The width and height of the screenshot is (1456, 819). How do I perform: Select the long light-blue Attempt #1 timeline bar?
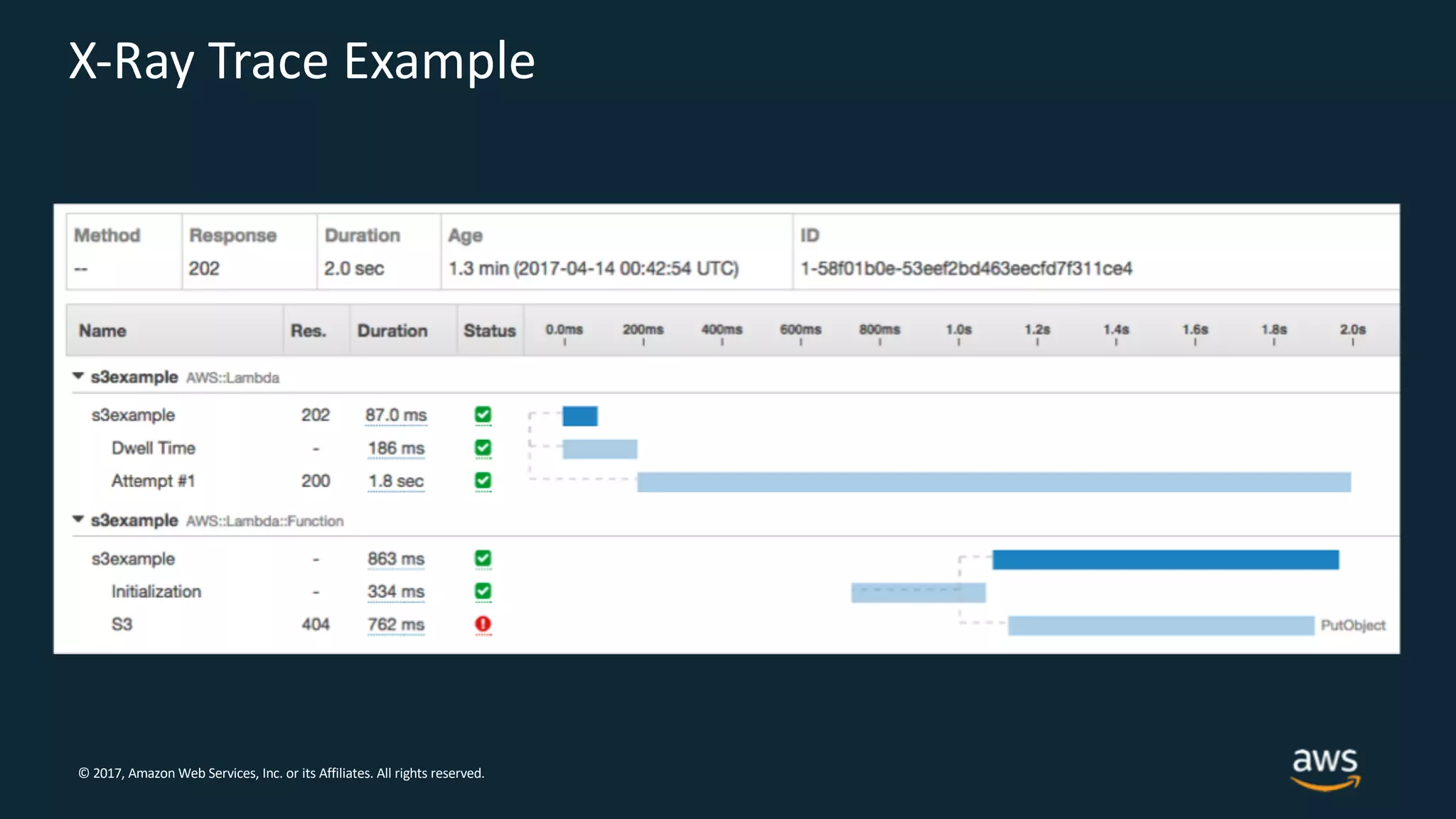point(993,482)
